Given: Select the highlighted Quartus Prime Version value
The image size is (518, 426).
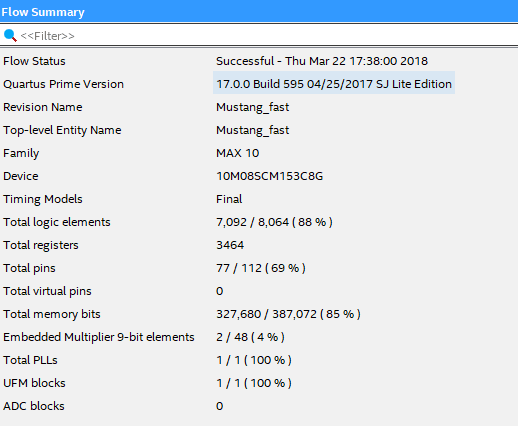Looking at the screenshot, I should 334,84.
